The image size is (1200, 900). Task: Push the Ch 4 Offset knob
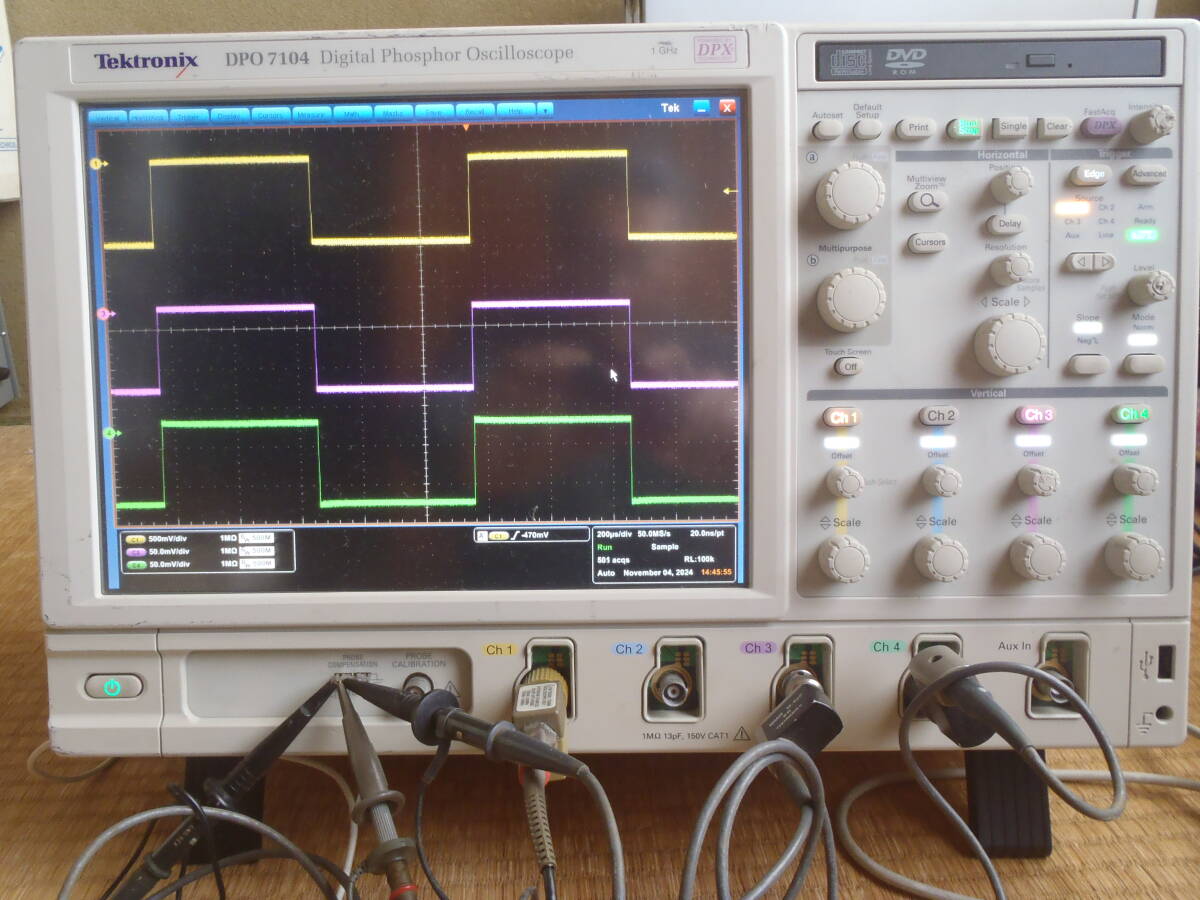tap(1135, 480)
